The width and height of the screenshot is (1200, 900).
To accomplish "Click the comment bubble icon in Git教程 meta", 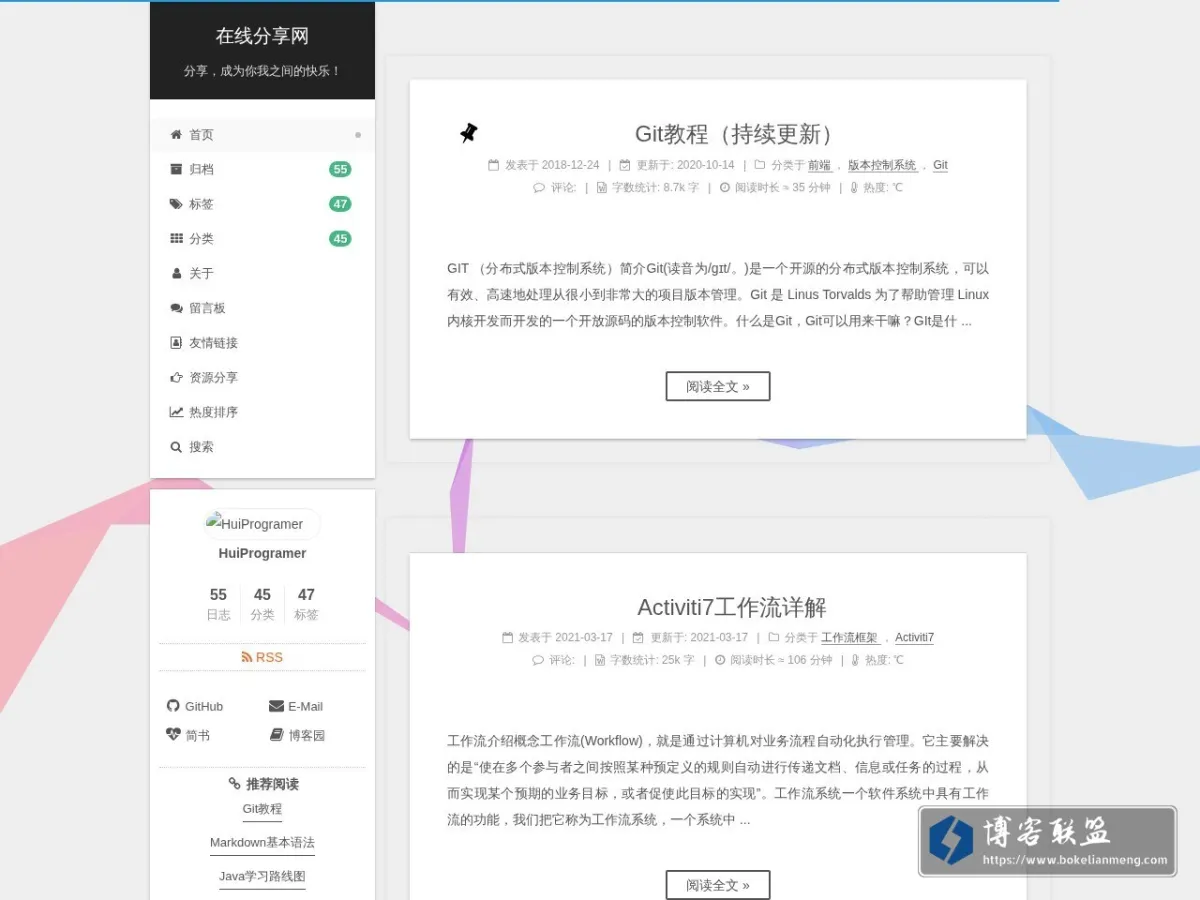I will click(539, 187).
